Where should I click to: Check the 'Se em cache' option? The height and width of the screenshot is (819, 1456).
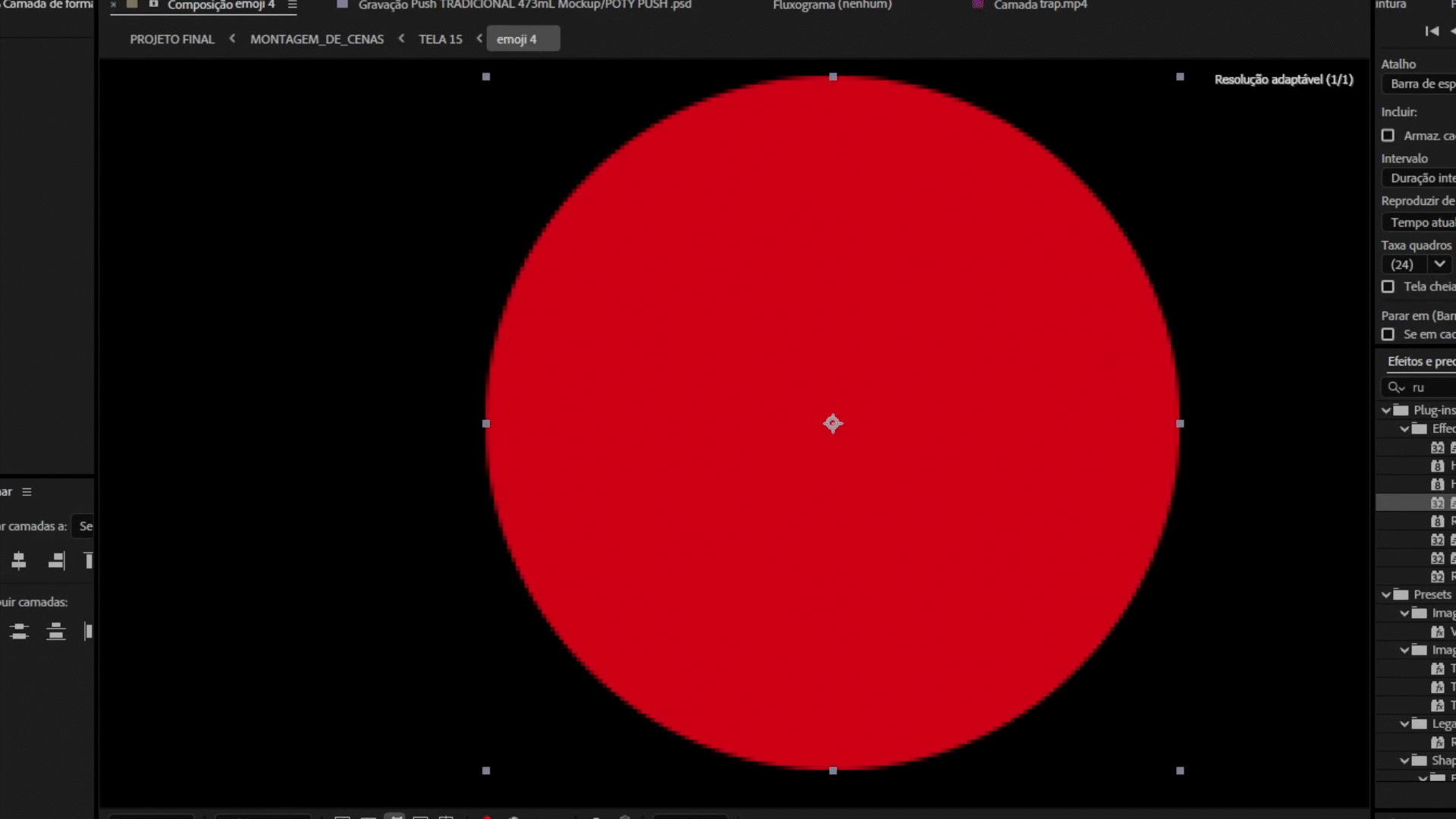[1388, 334]
